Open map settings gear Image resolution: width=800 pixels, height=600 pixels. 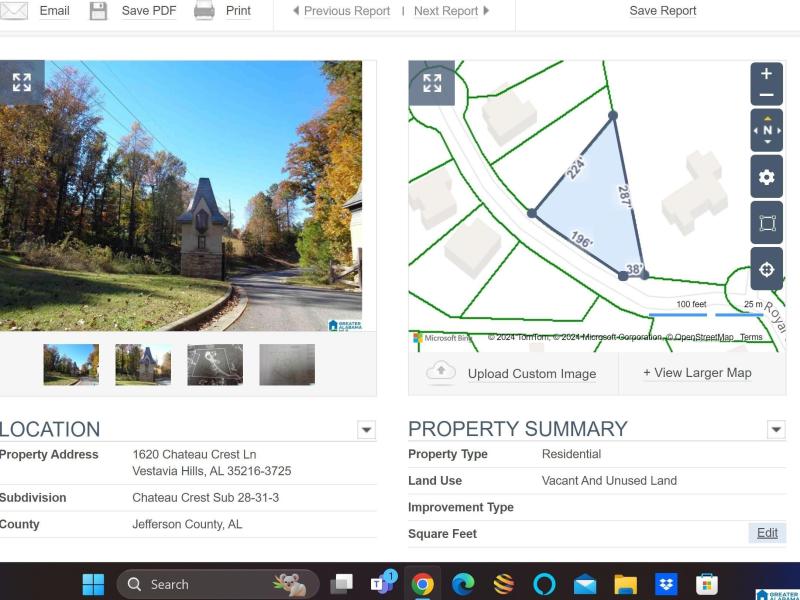point(767,177)
